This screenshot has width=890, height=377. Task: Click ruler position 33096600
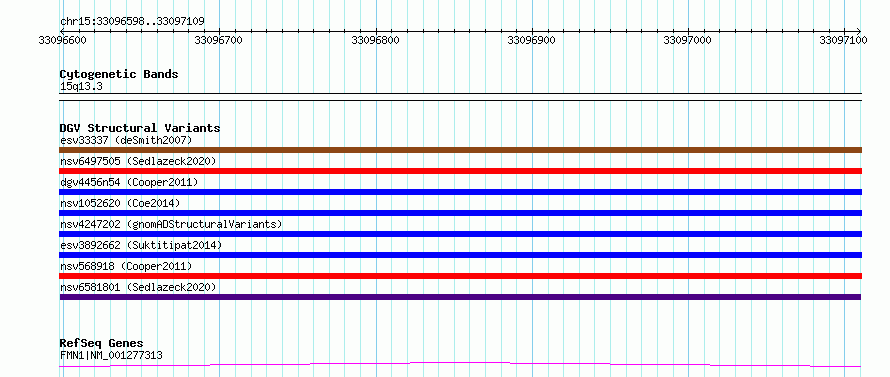(62, 40)
